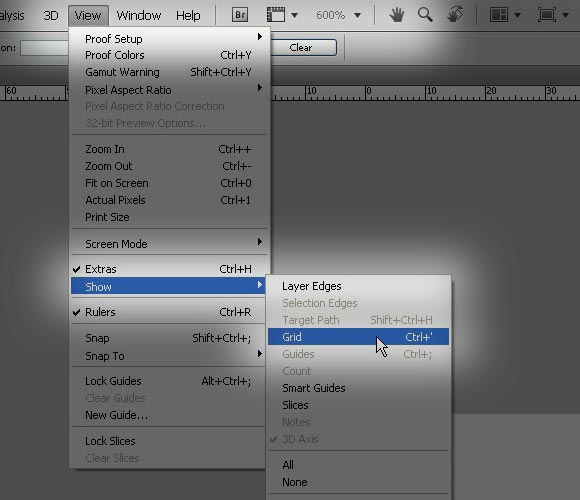Screen dimensions: 580x500
Task: Expand the Screen Mode menu entry
Action: click(x=169, y=244)
